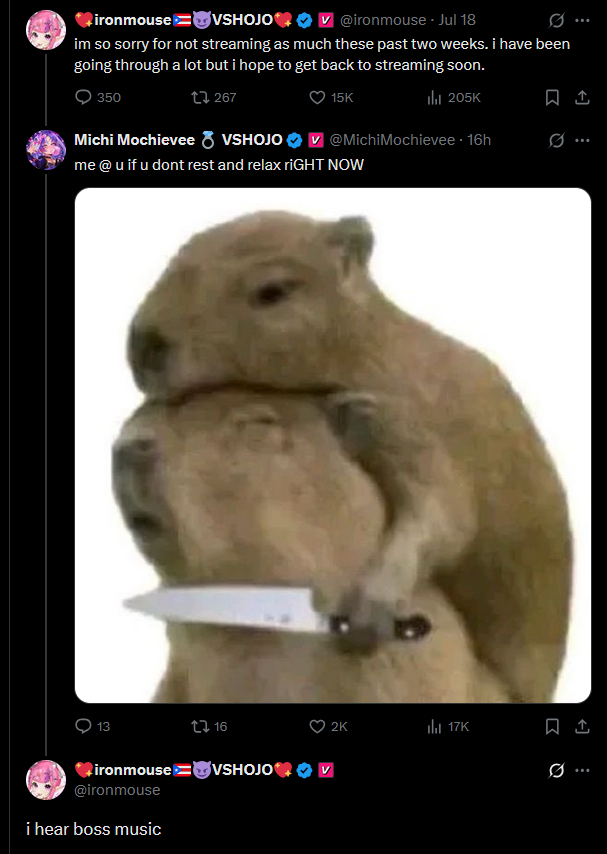
Task: Open the capybara with knife image
Action: click(332, 445)
